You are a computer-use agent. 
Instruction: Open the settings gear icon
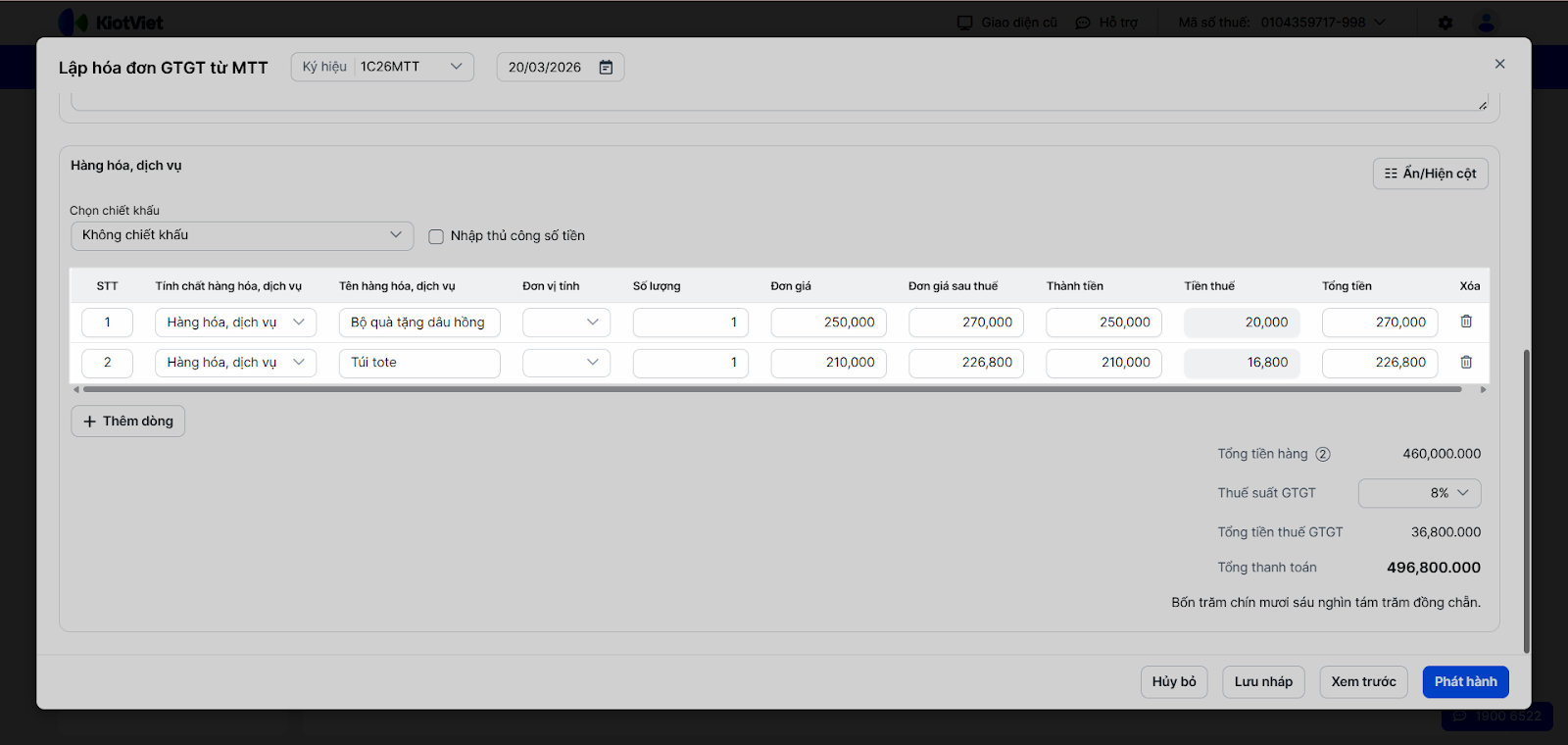1445,23
